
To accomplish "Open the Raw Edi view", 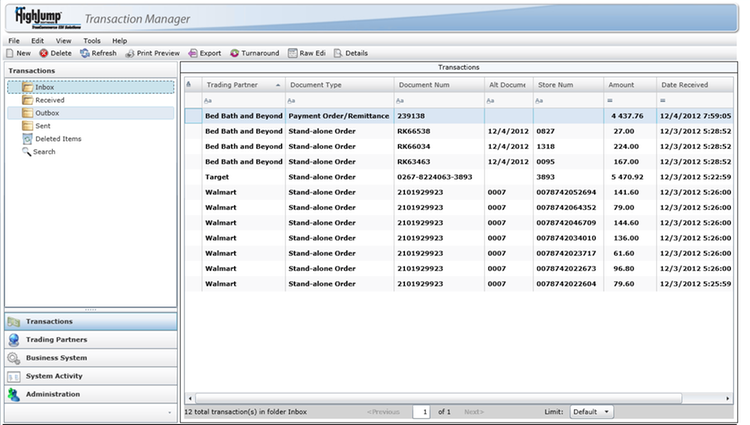I will (307, 53).
